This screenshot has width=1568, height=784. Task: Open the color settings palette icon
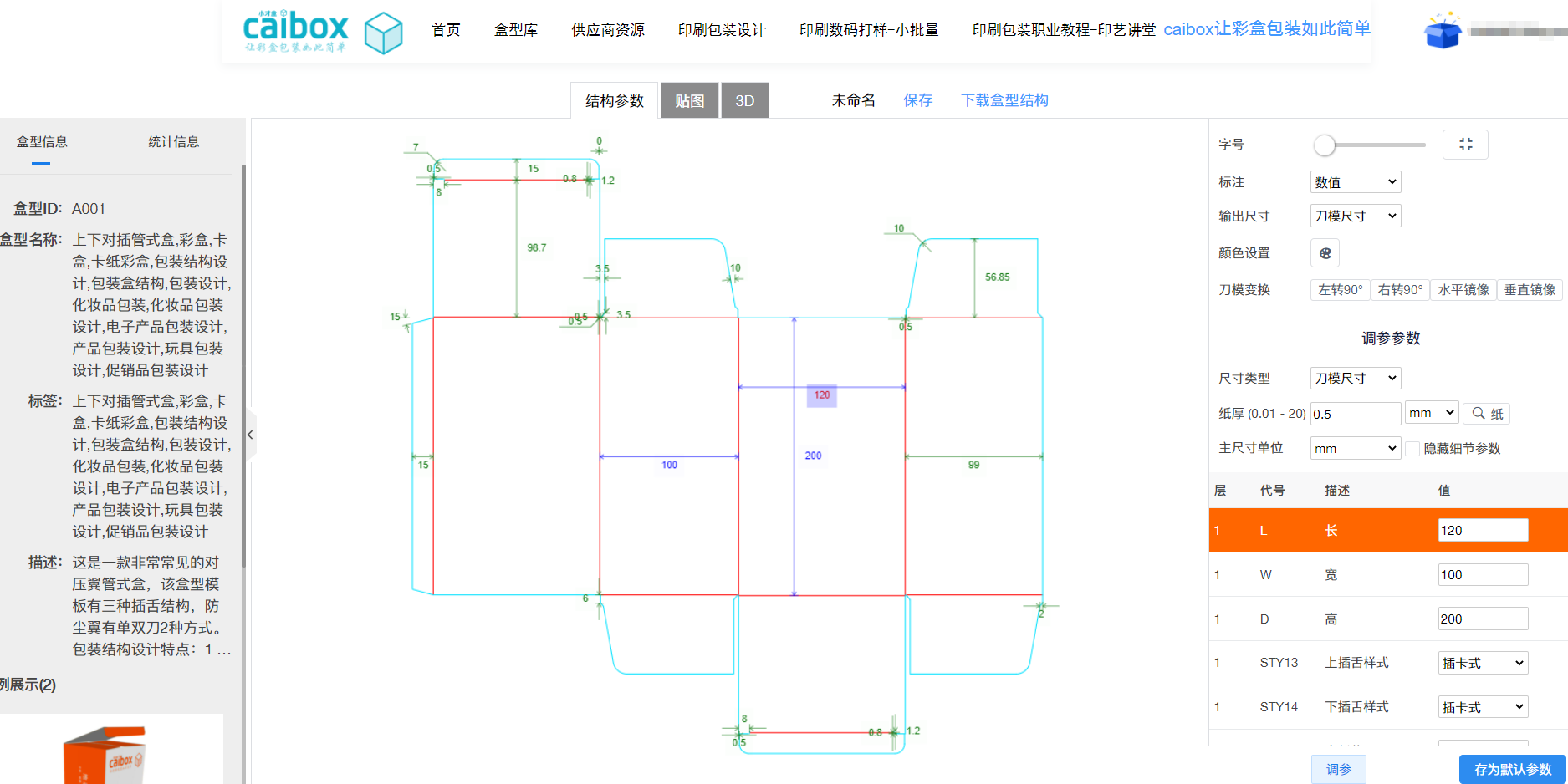[x=1325, y=253]
